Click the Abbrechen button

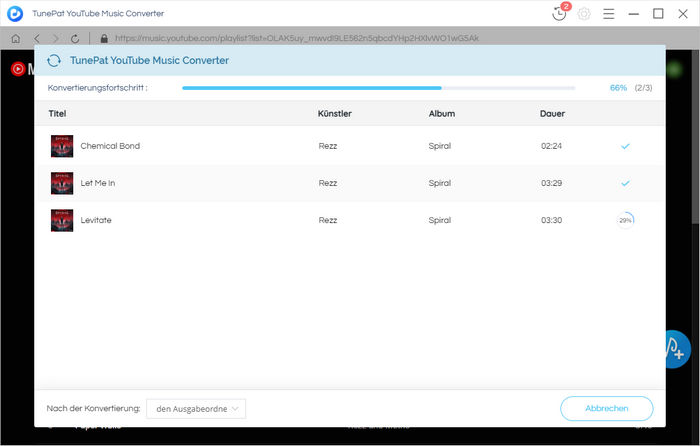607,408
